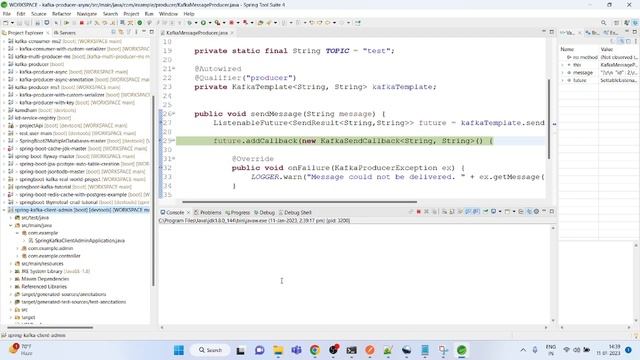Switch to the Progress tab
The width and height of the screenshot is (640, 360).
(x=238, y=213)
